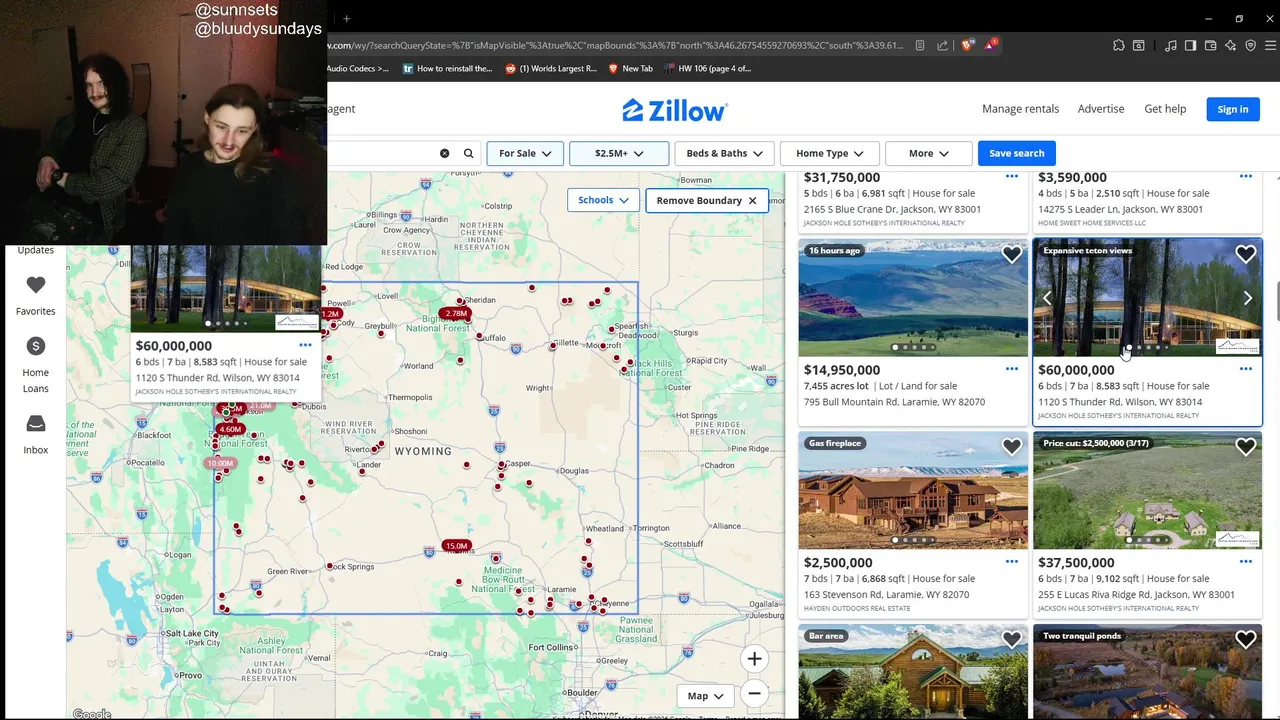Save the 795 Bull Mountain Rd listing
This screenshot has height=720, width=1280.
pos(1011,255)
